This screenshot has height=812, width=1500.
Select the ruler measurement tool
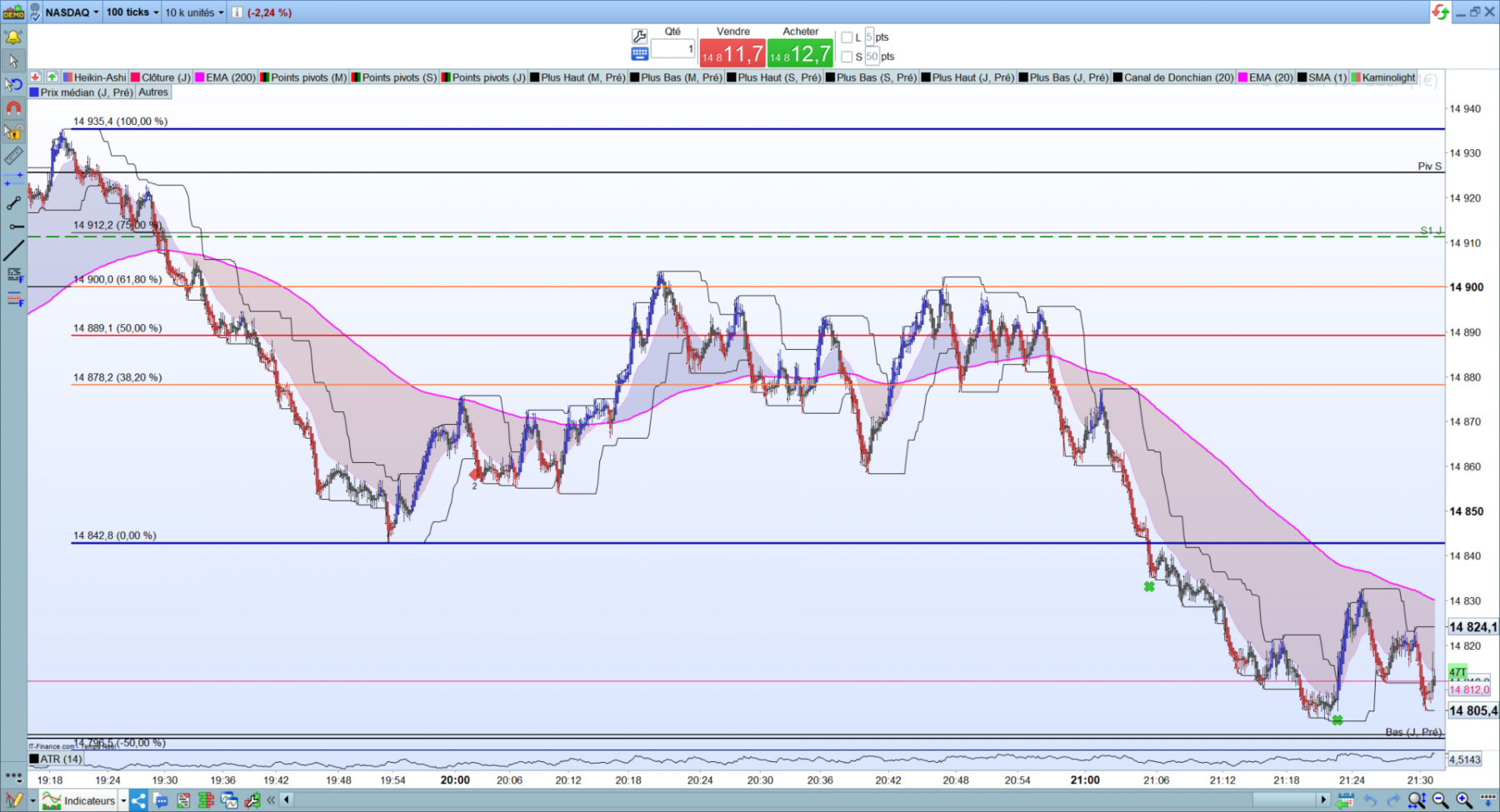(13, 156)
